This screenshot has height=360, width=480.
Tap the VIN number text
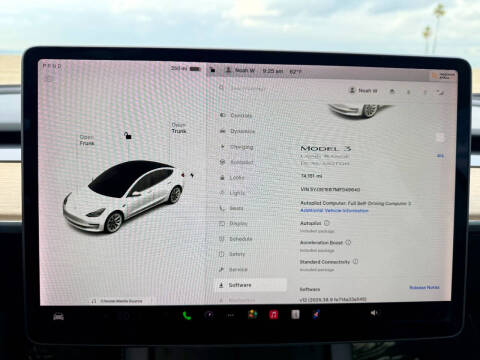point(330,189)
